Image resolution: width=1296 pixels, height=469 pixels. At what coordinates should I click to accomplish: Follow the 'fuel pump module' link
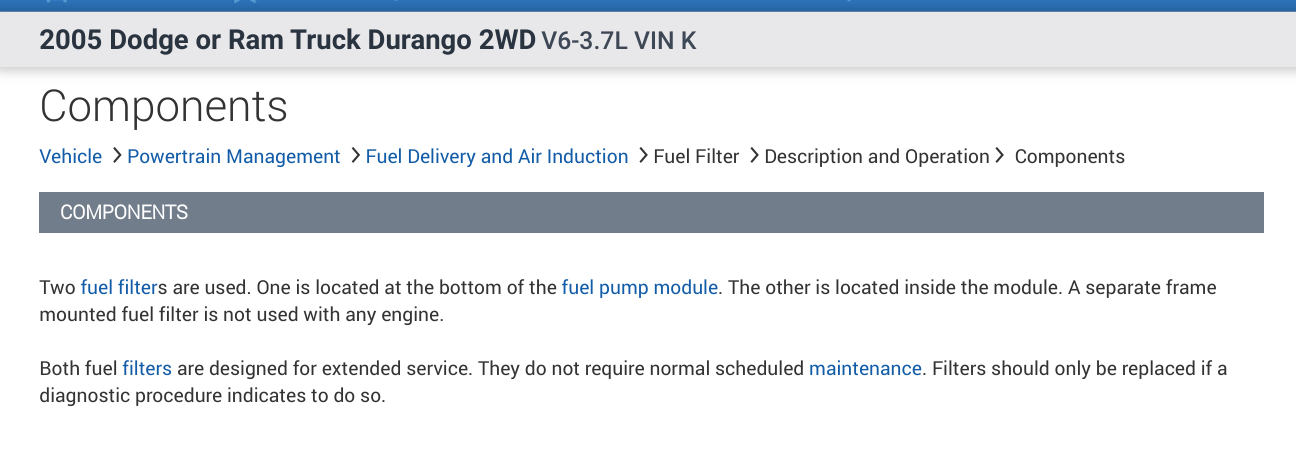[x=639, y=288]
